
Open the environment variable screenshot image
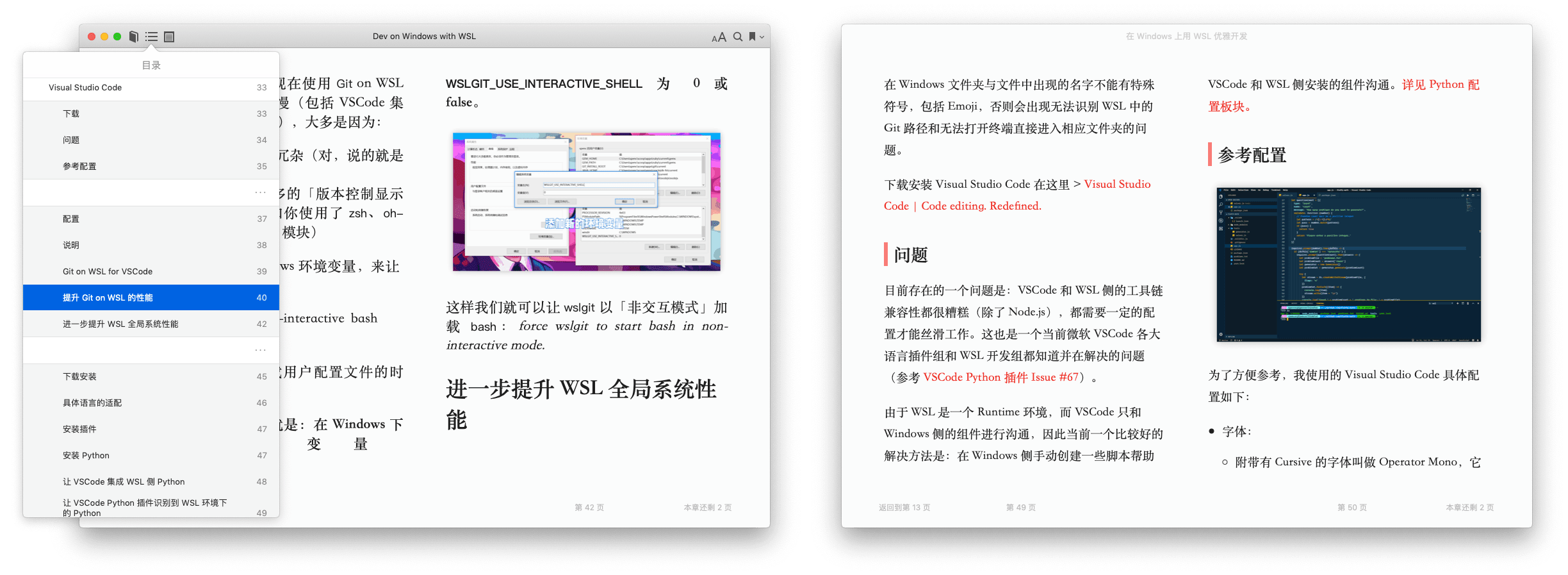click(586, 202)
